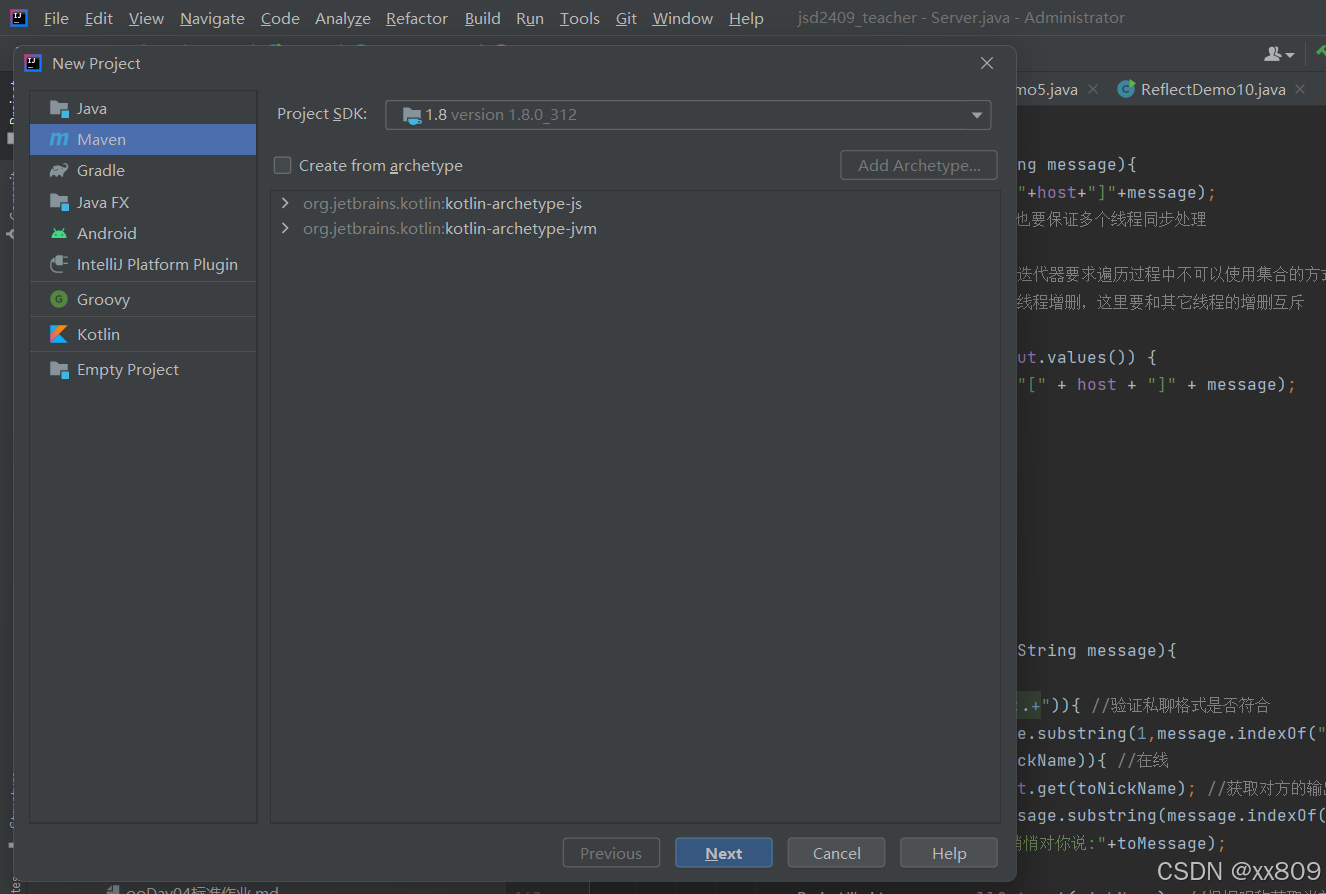The width and height of the screenshot is (1326, 894).
Task: Open the Build menu
Action: click(483, 18)
